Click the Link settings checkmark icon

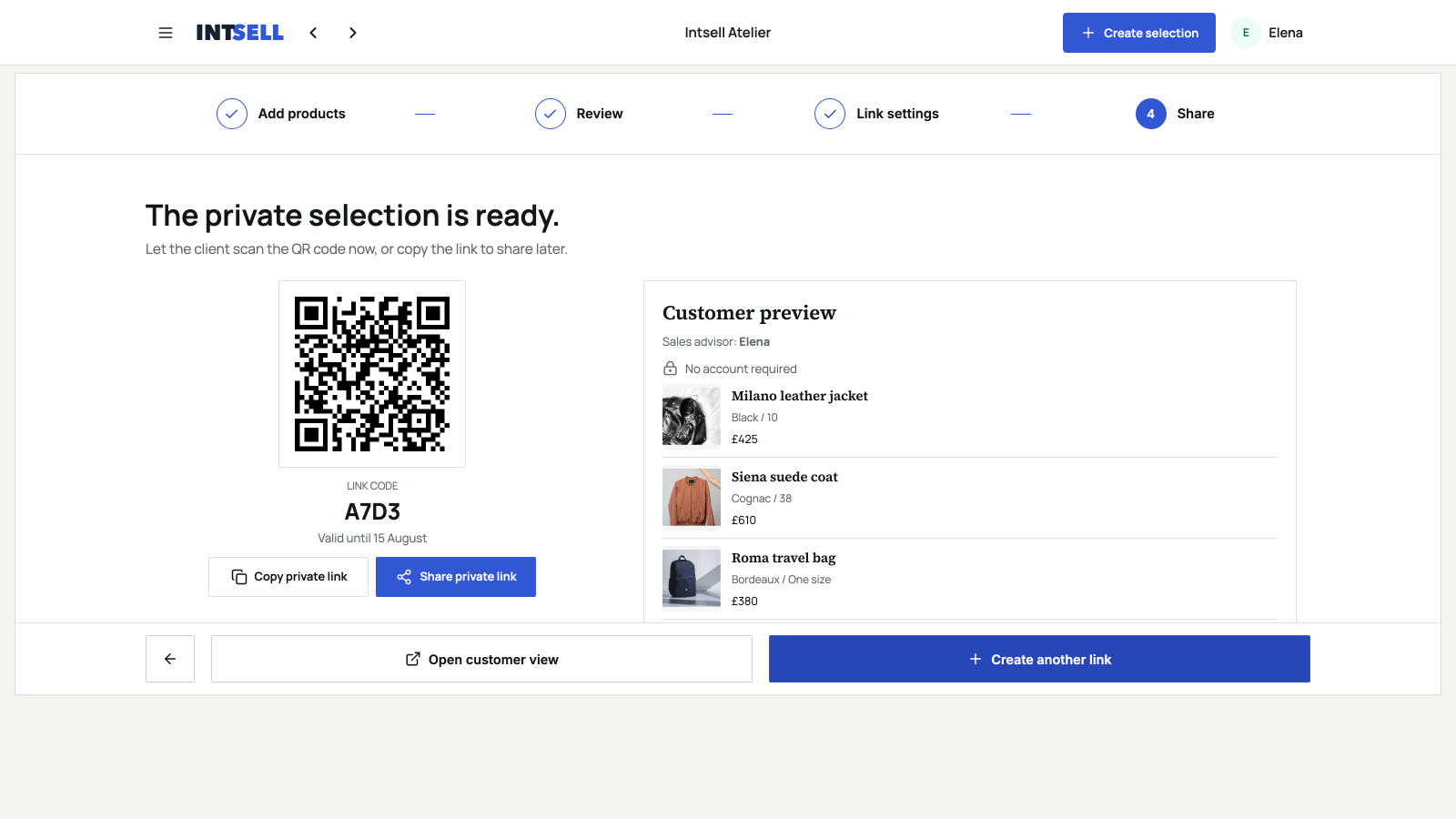(830, 114)
